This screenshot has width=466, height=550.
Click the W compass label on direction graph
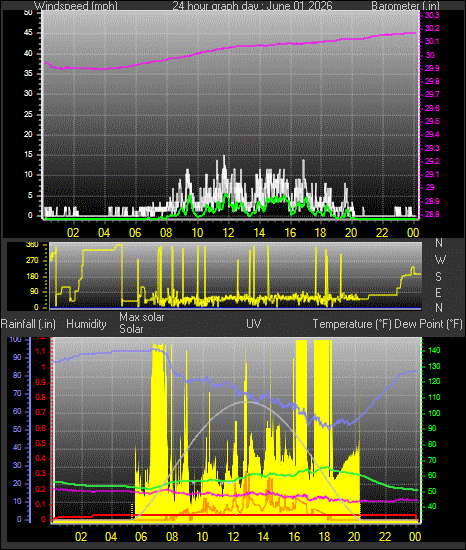pyautogui.click(x=440, y=260)
